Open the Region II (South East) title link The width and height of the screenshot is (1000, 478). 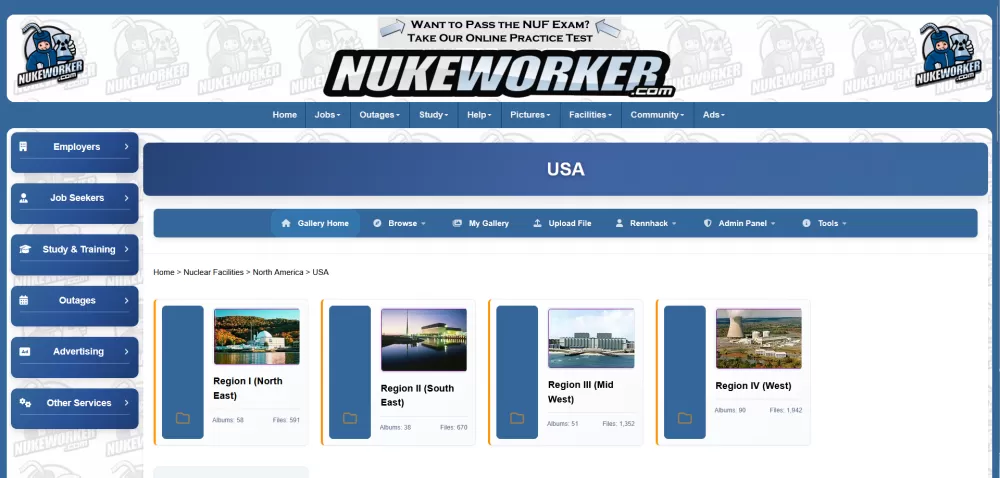(418, 395)
